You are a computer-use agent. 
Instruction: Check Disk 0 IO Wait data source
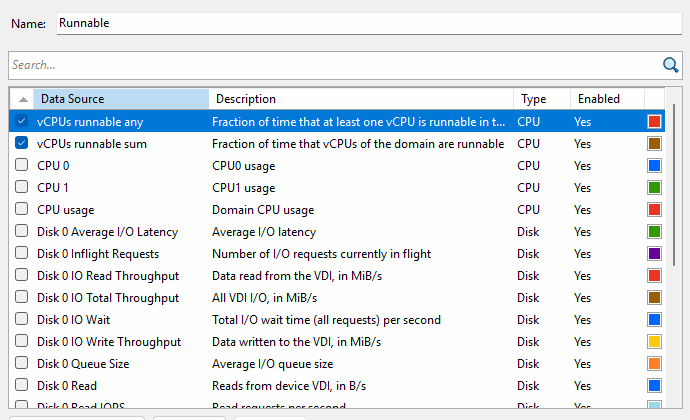22,319
